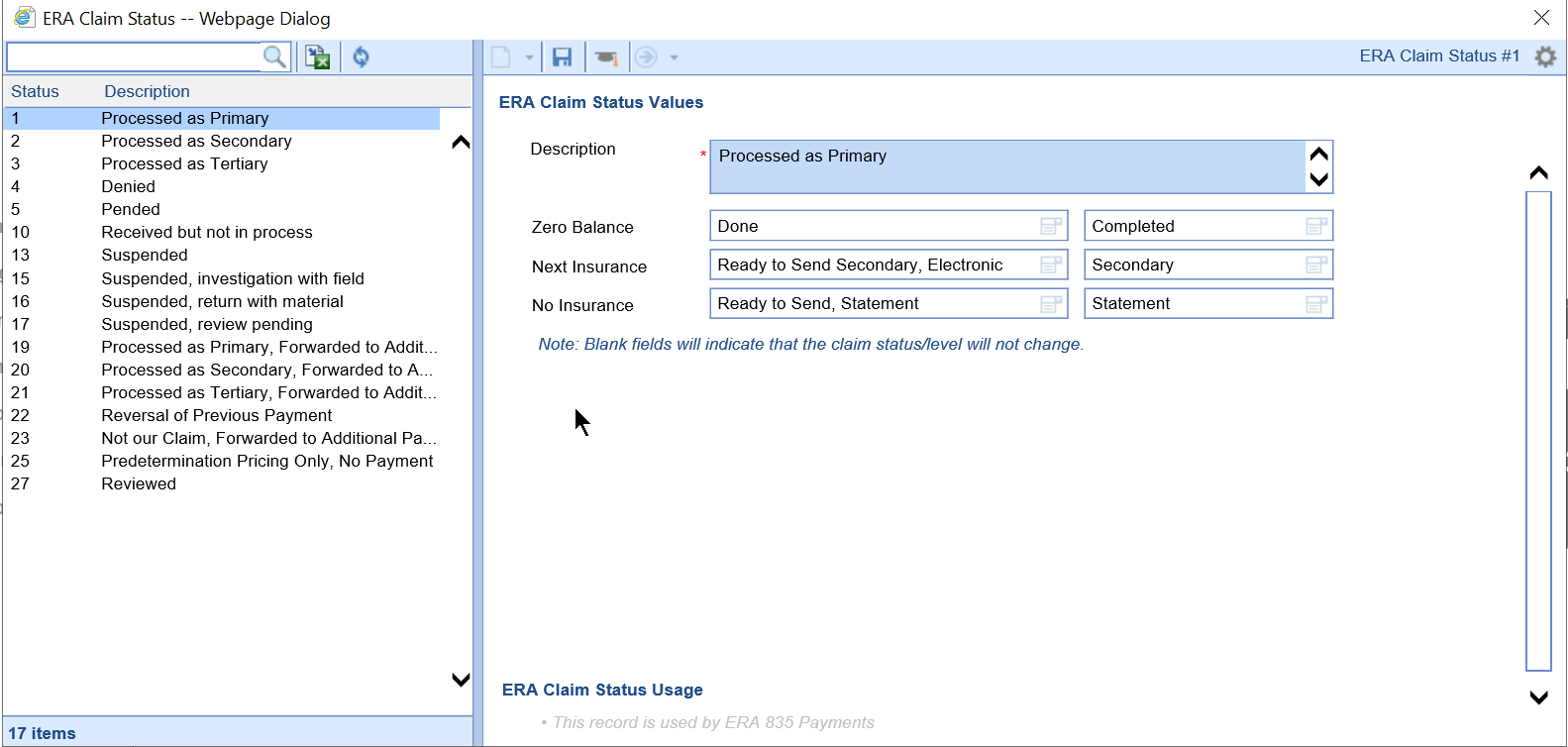This screenshot has width=1568, height=747.
Task: Open lookup for Next Insurance status field
Action: [1051, 266]
